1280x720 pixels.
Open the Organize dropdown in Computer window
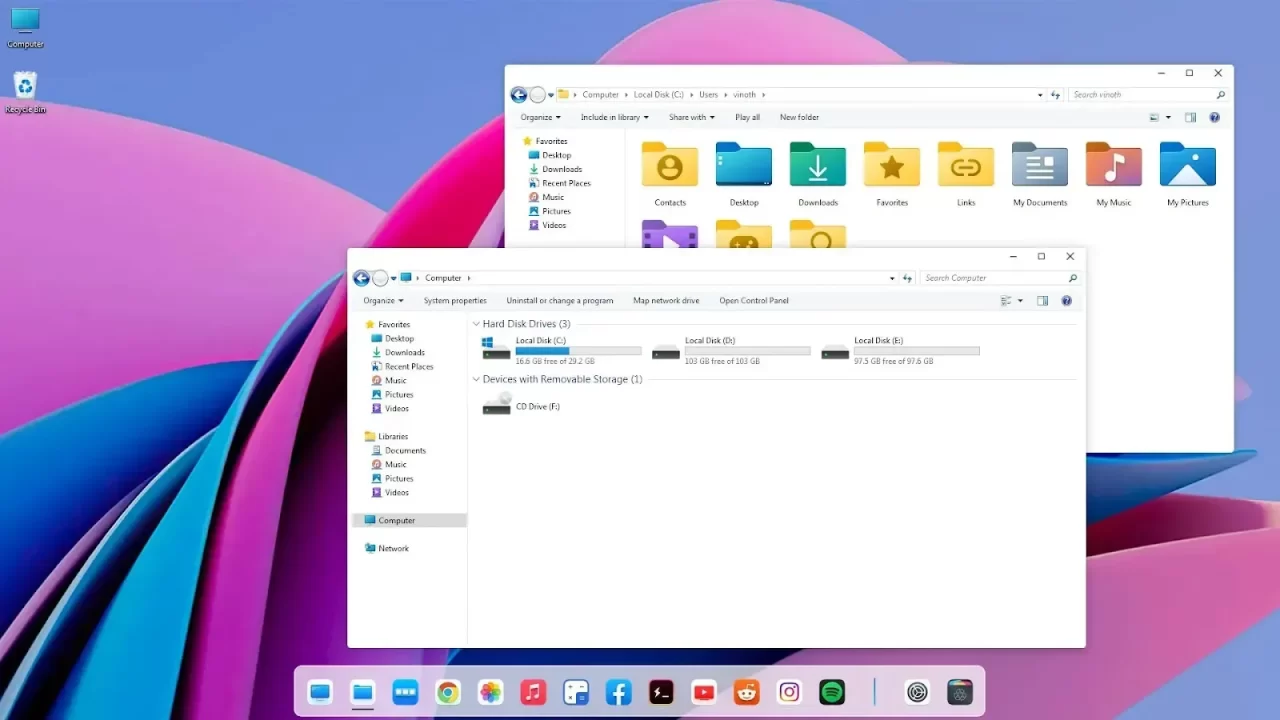[383, 301]
